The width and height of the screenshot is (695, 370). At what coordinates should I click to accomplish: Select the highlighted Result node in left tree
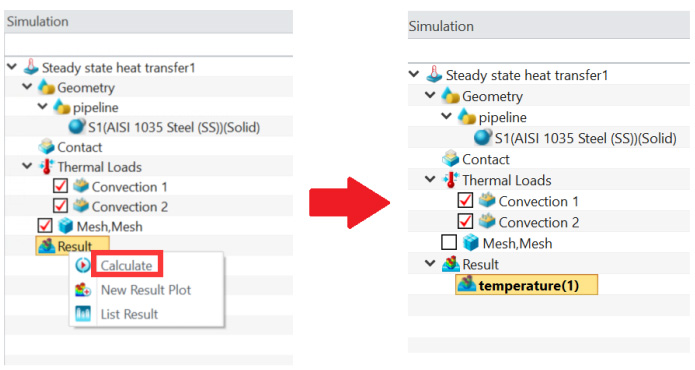tap(72, 245)
